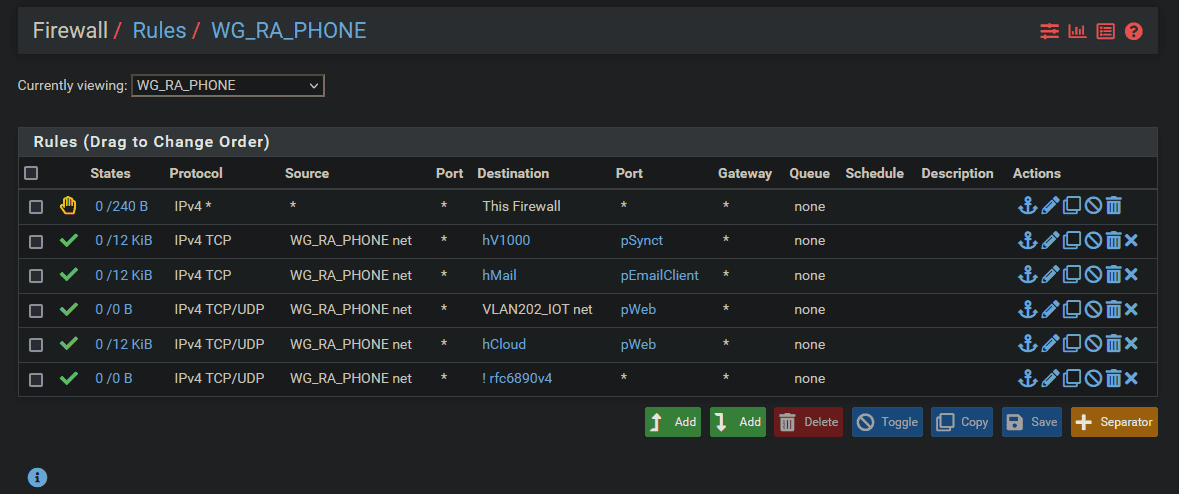Edit the hMail rule with pencil icon
1179x494 pixels.
1049,275
